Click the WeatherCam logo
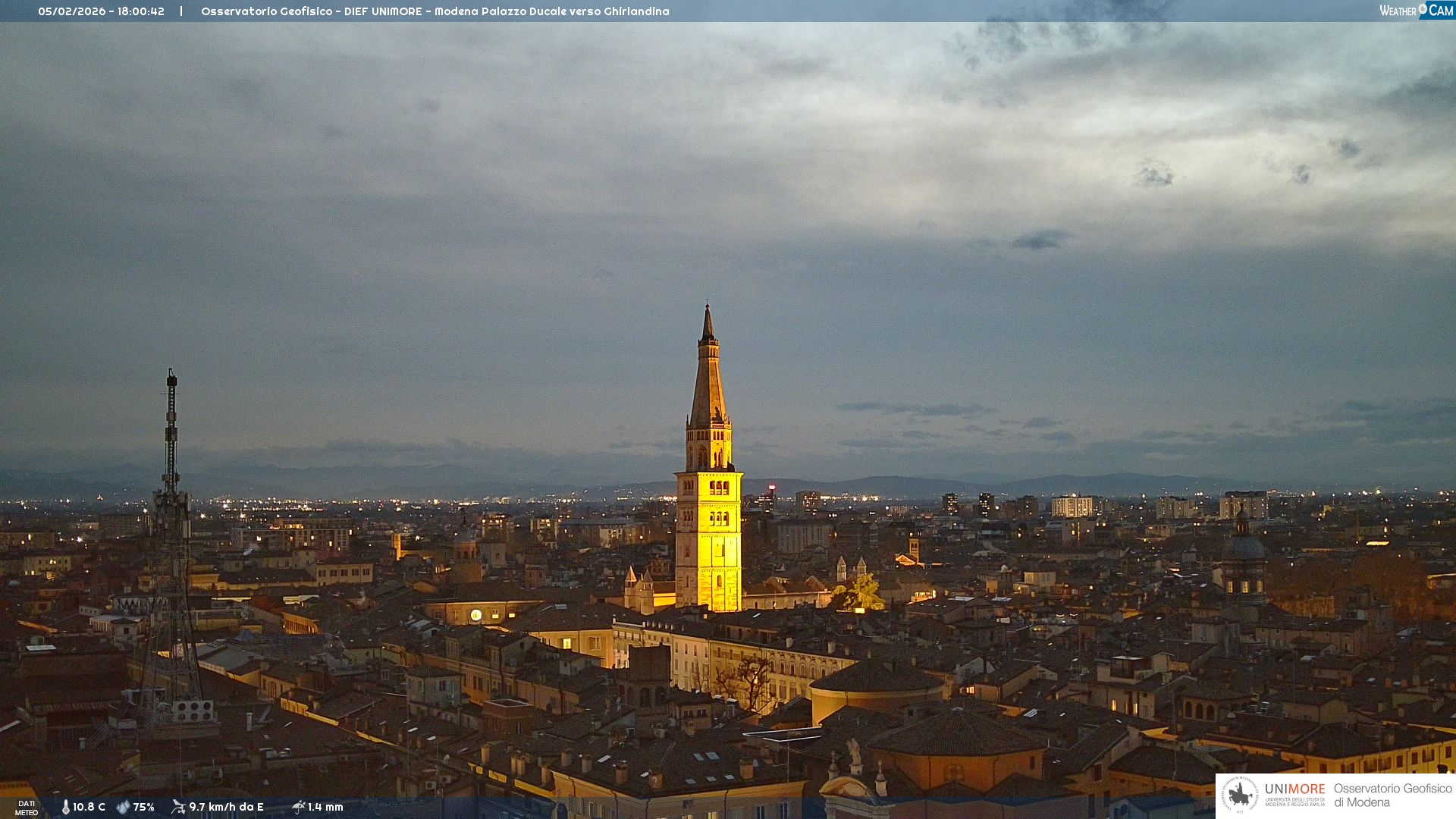Screen dimensions: 1456x819 click(x=1415, y=10)
